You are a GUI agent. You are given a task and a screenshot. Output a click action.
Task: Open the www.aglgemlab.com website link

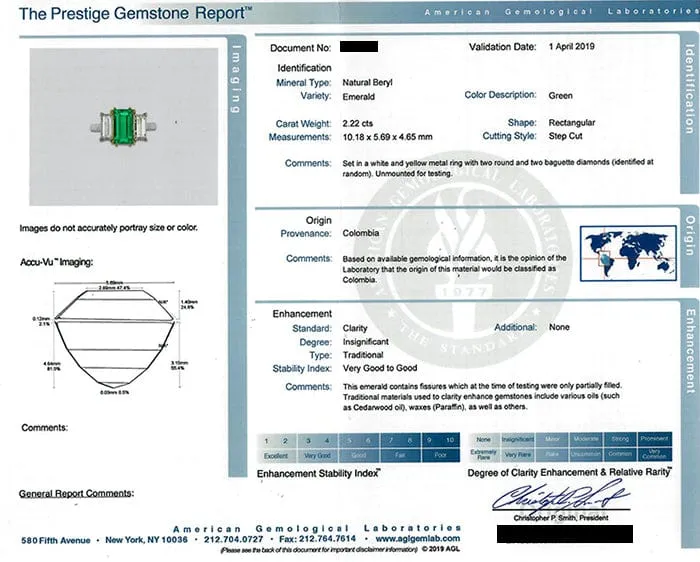(x=417, y=538)
